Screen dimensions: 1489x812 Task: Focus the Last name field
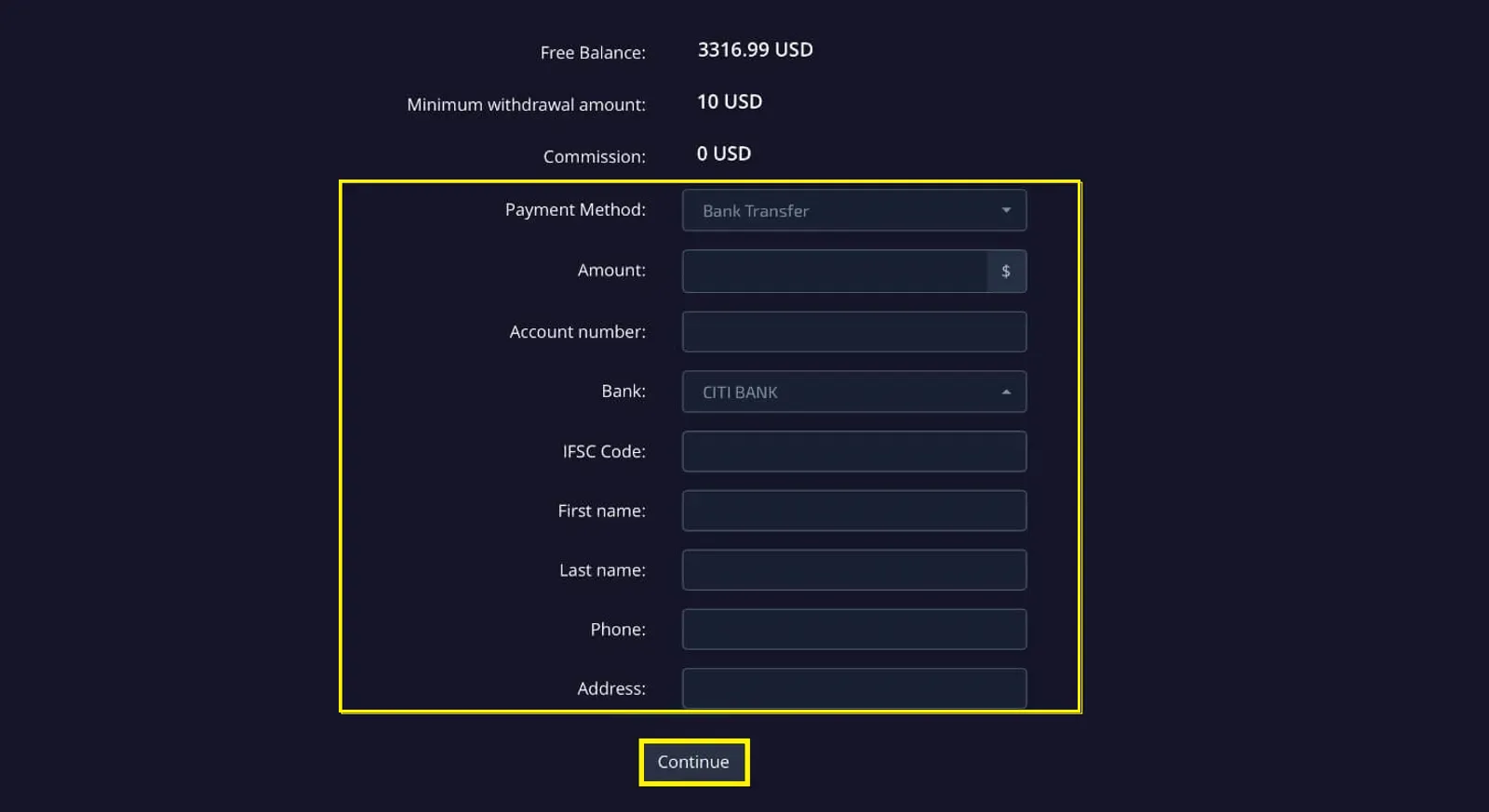tap(853, 570)
